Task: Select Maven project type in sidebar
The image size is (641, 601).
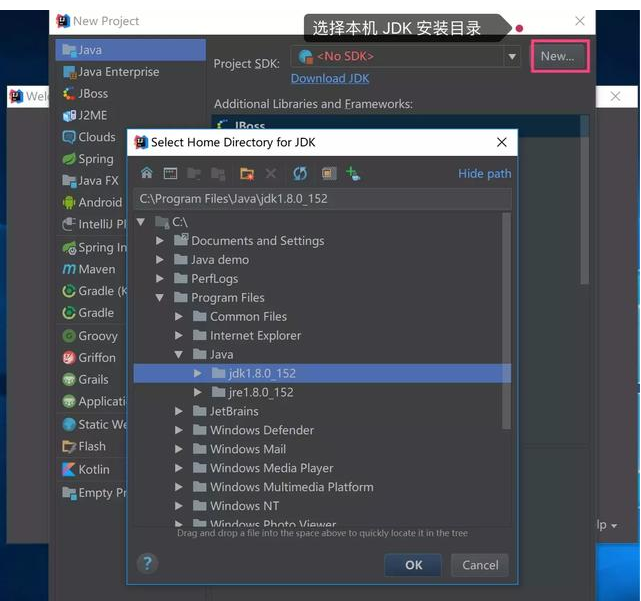Action: point(96,269)
